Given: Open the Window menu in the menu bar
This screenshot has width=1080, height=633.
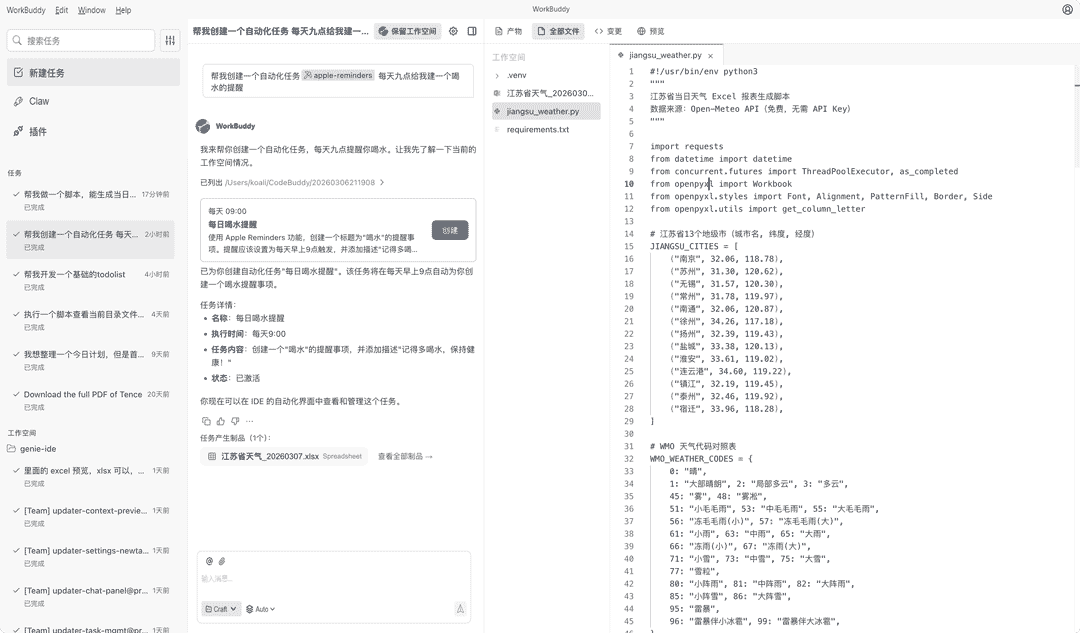Looking at the screenshot, I should tap(91, 9).
